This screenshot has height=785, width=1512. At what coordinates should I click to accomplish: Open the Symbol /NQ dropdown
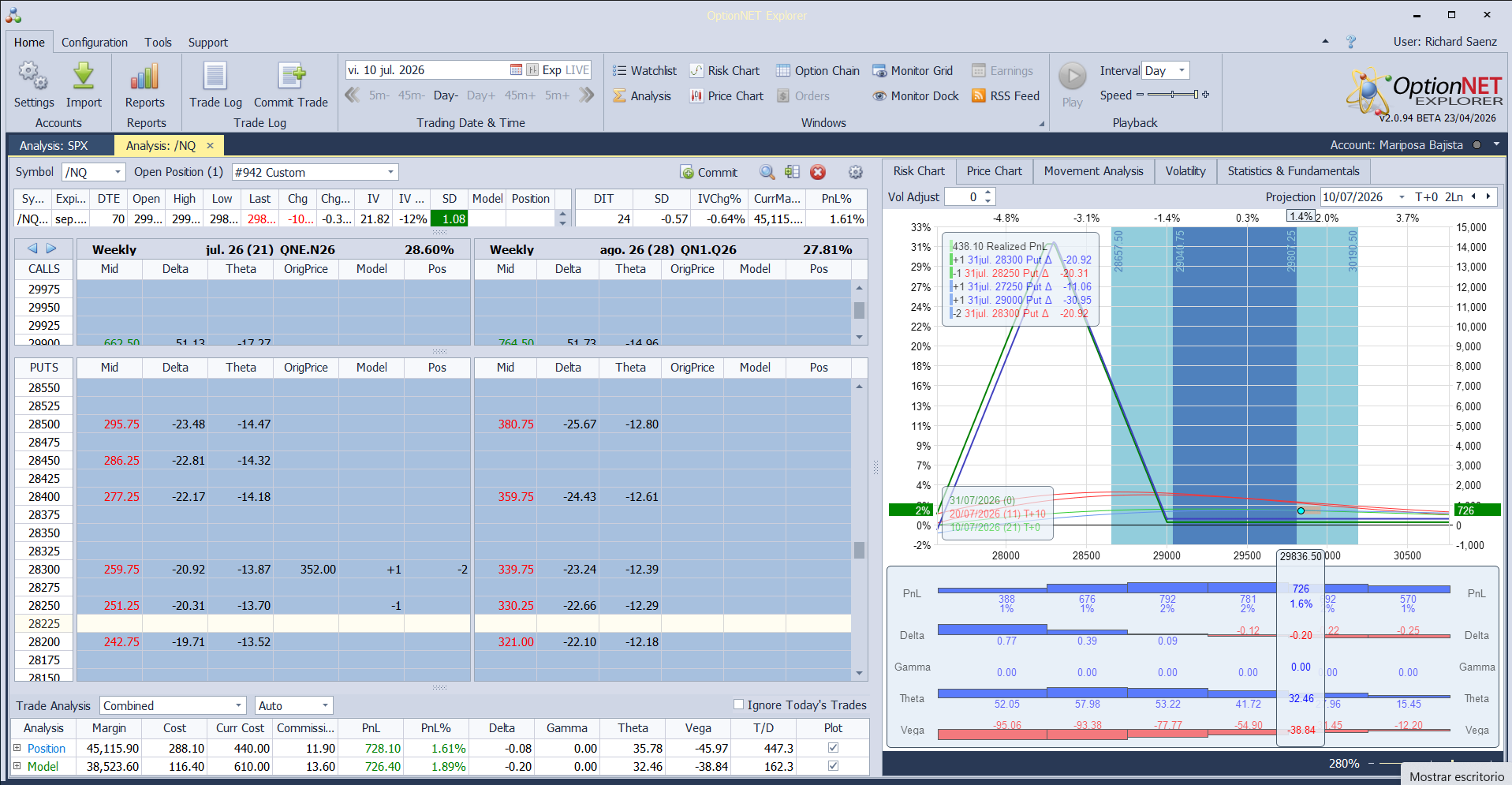(94, 172)
